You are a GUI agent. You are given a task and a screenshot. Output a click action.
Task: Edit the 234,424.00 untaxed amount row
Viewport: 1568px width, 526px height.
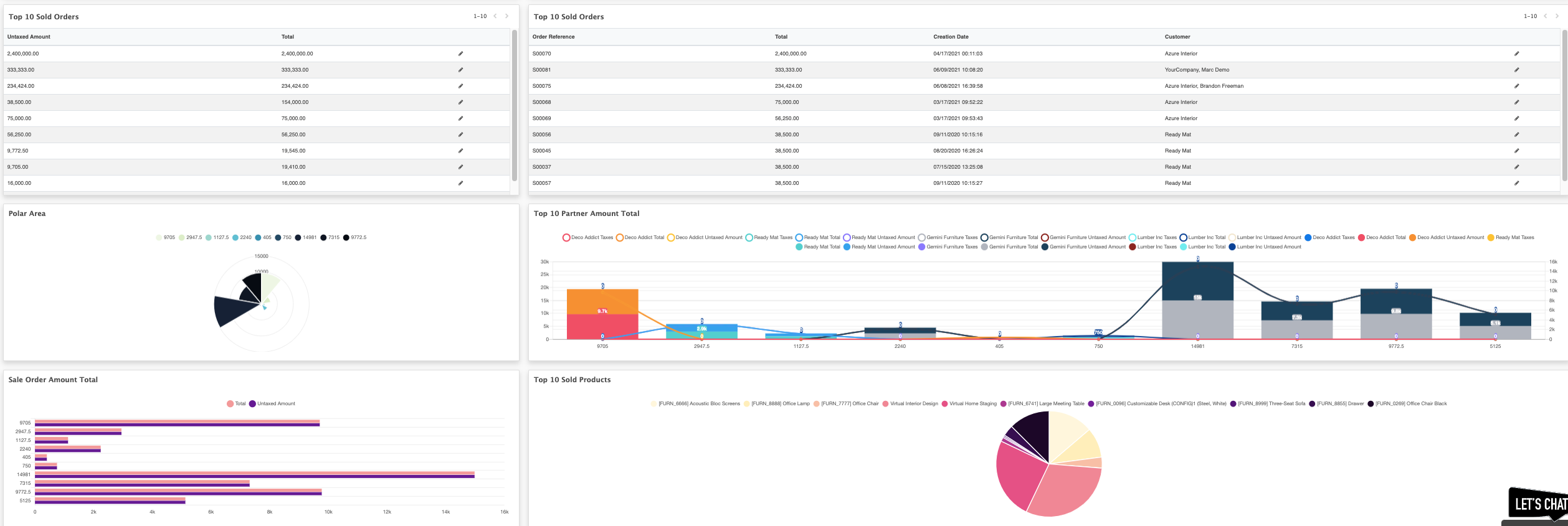[460, 86]
